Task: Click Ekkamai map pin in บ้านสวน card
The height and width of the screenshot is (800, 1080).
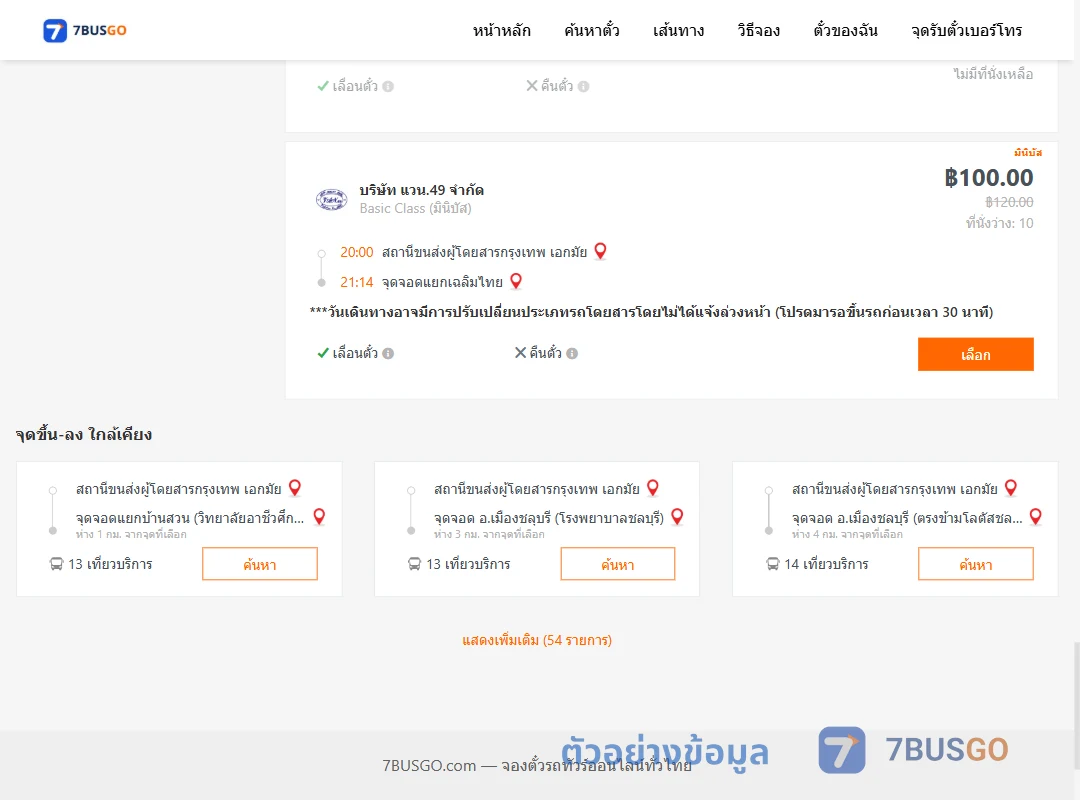Action: 295,487
